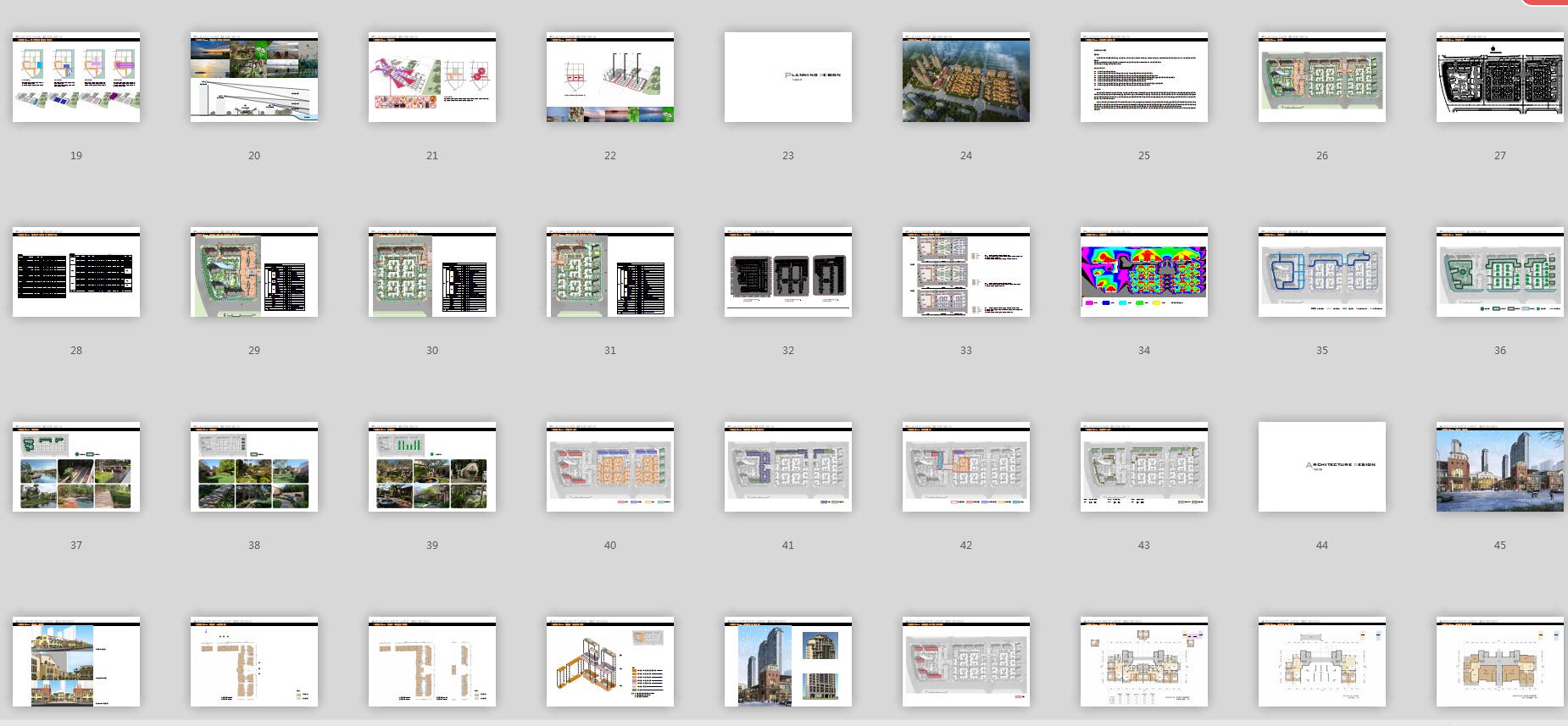The image size is (1568, 726).
Task: Select page 23 Planning Design title thumbnail
Action: coord(788,77)
